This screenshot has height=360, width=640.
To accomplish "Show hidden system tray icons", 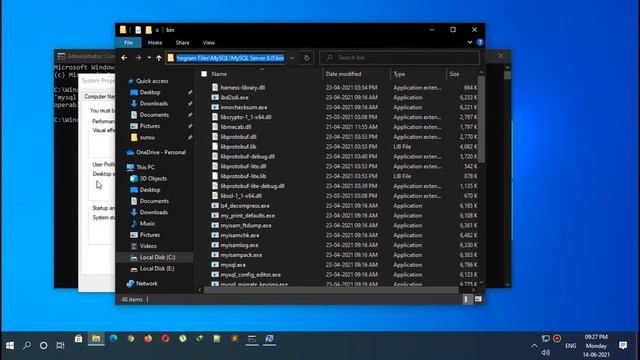I will pyautogui.click(x=534, y=346).
